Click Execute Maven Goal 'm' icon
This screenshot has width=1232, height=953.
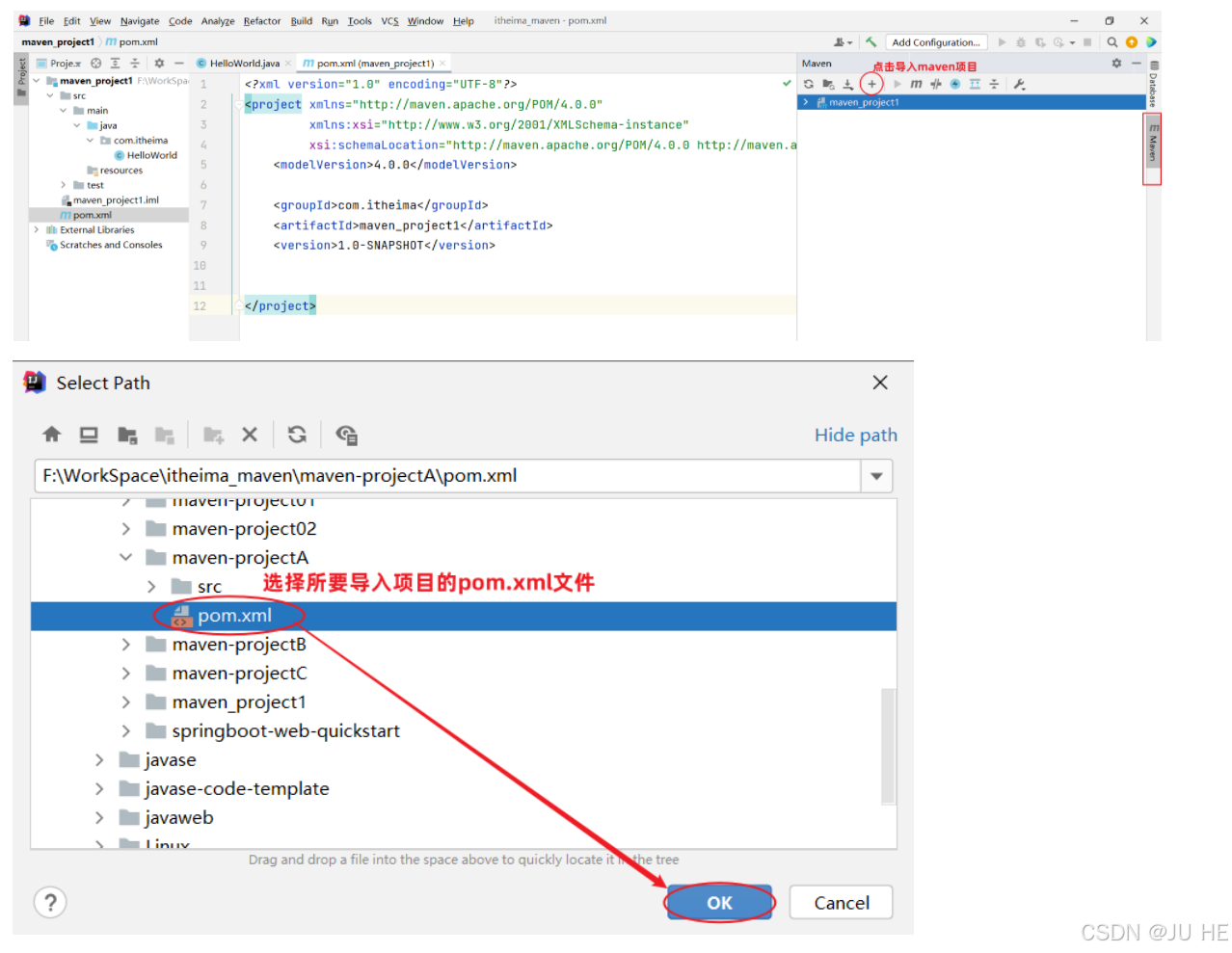(916, 84)
